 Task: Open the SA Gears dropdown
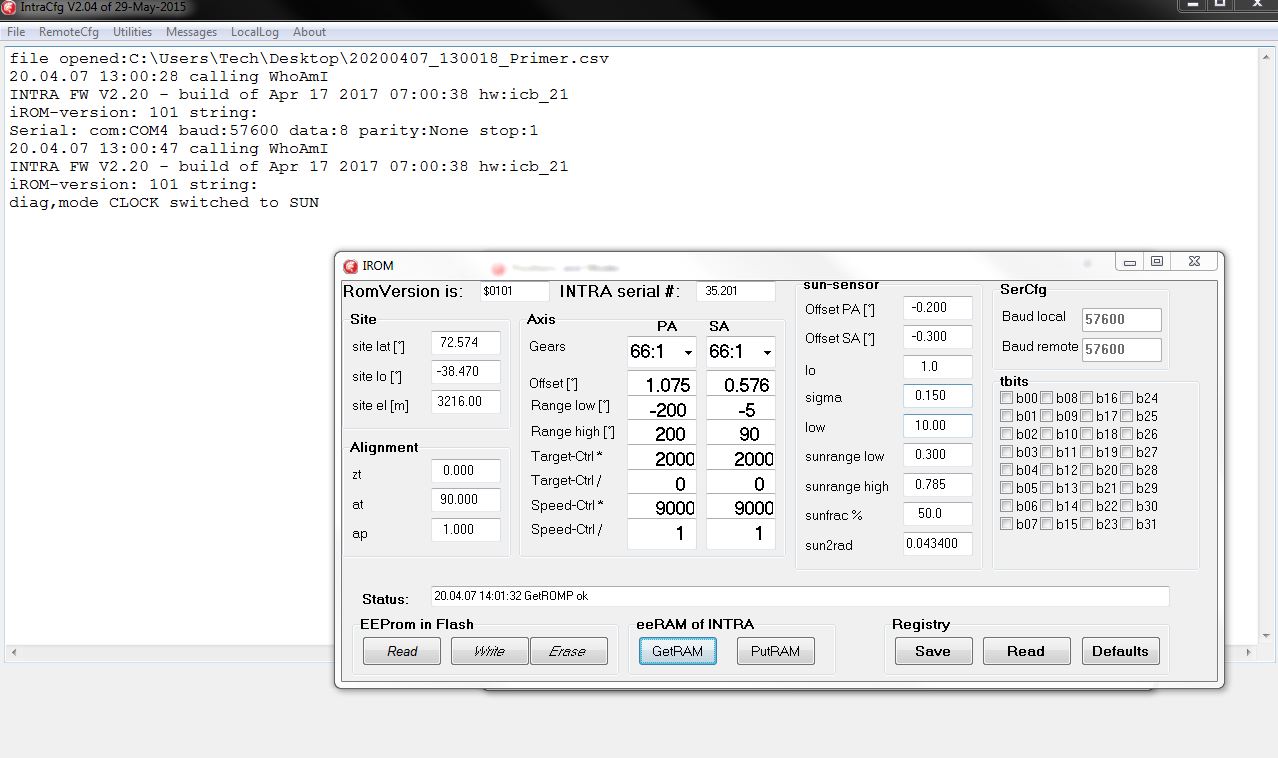pyautogui.click(x=767, y=353)
